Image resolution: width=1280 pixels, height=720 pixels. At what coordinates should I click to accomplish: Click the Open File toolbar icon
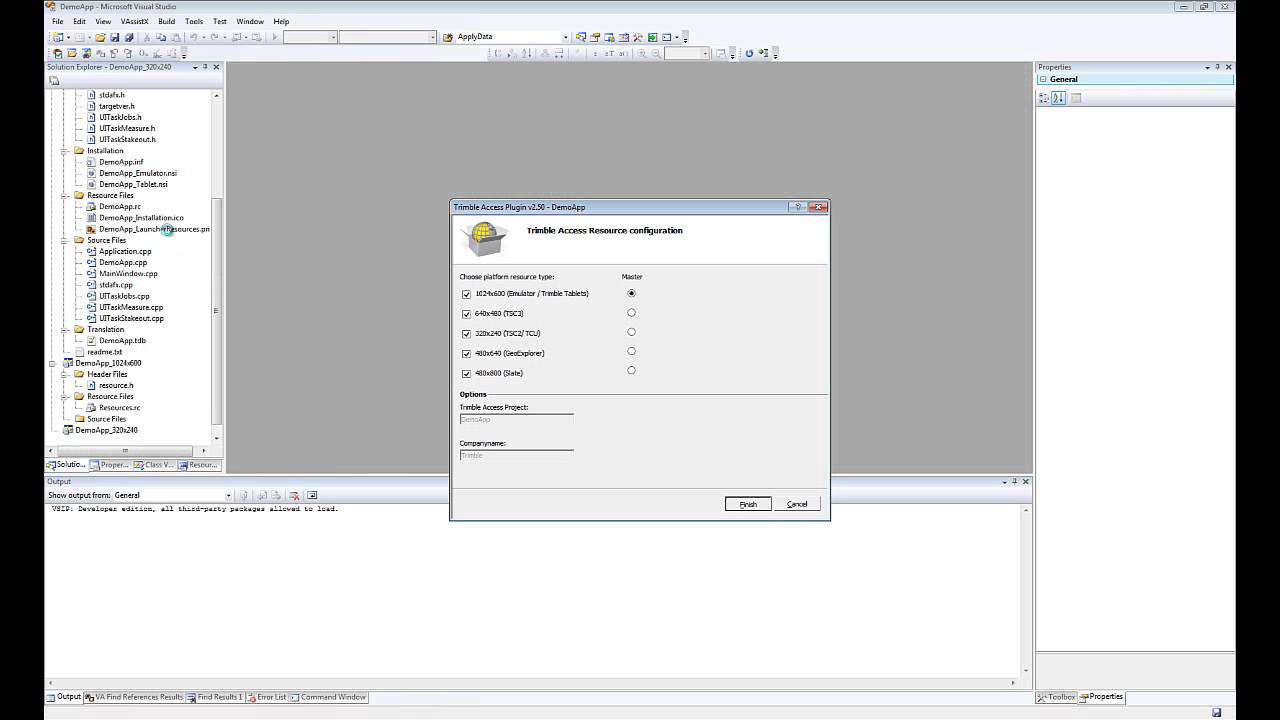click(100, 37)
